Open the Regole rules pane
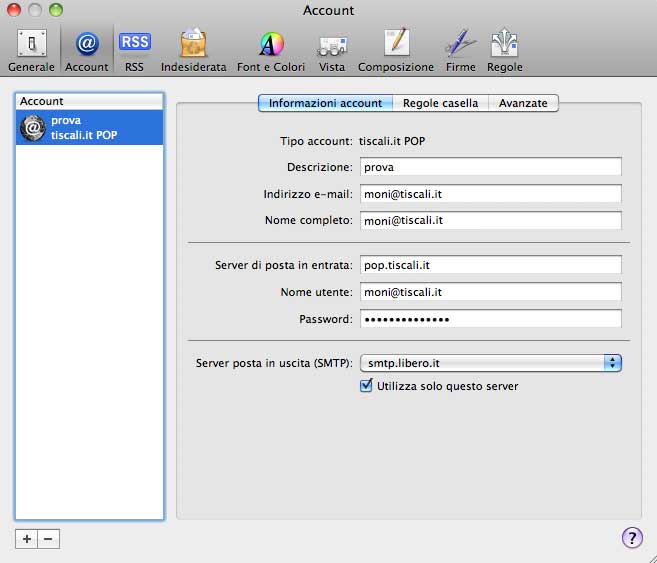 pyautogui.click(x=504, y=50)
